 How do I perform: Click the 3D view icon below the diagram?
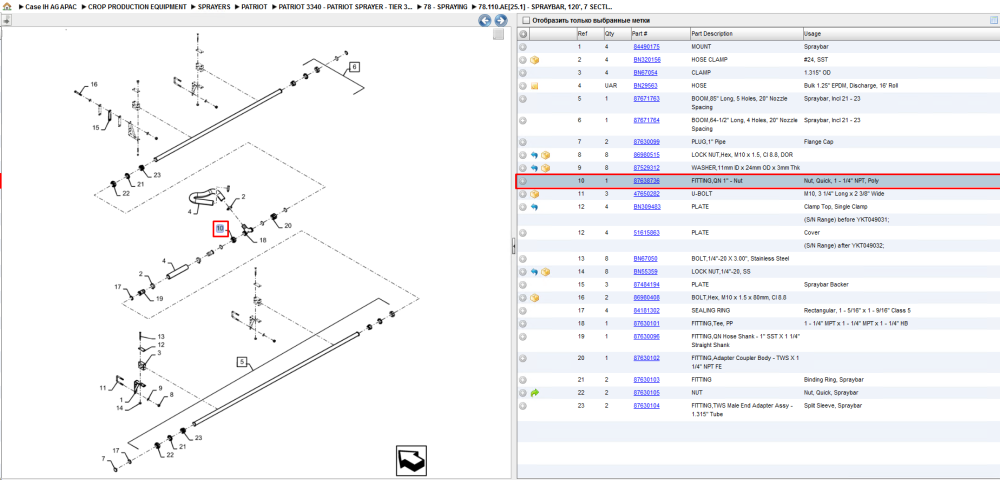411,460
